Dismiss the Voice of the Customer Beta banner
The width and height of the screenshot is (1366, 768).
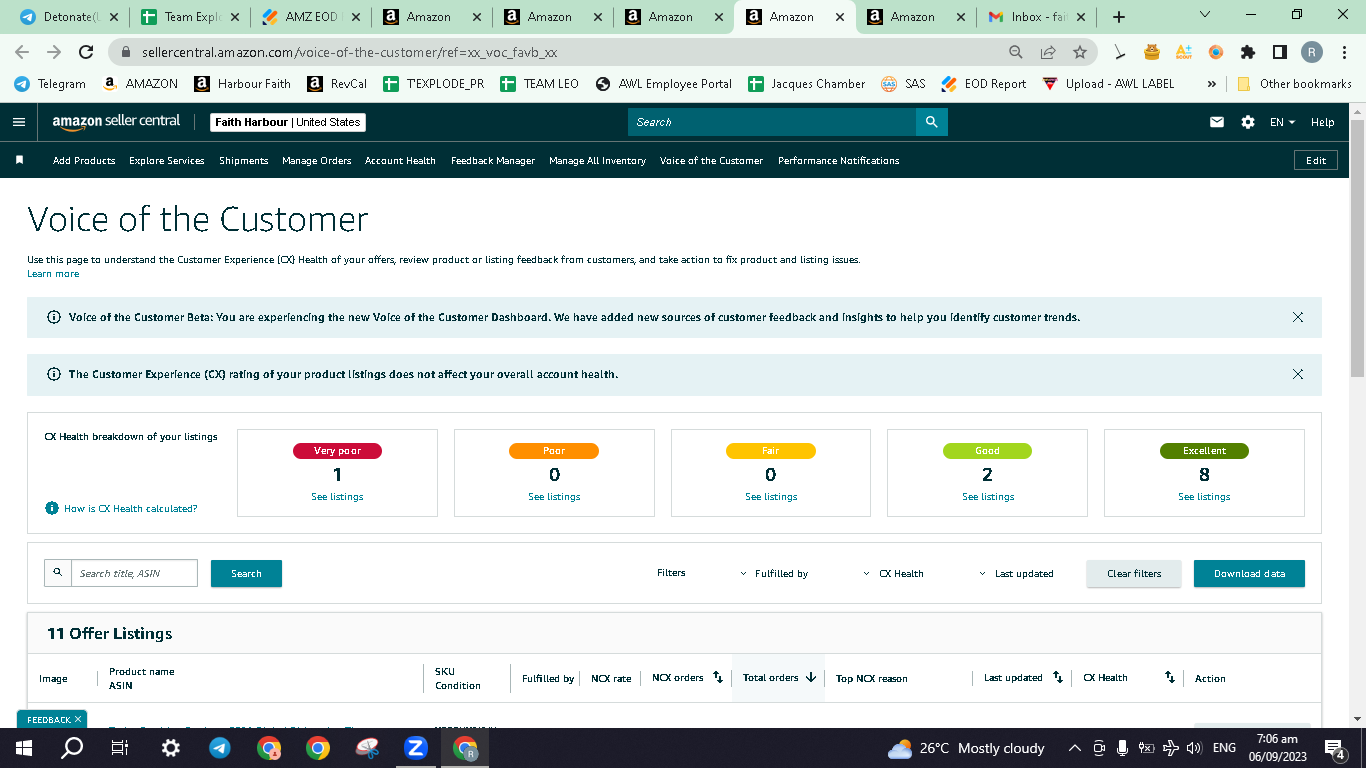[x=1298, y=317]
